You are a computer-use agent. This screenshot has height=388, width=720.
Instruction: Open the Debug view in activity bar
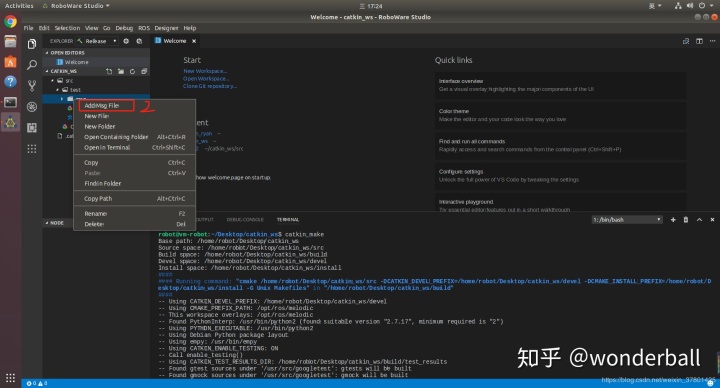32,107
